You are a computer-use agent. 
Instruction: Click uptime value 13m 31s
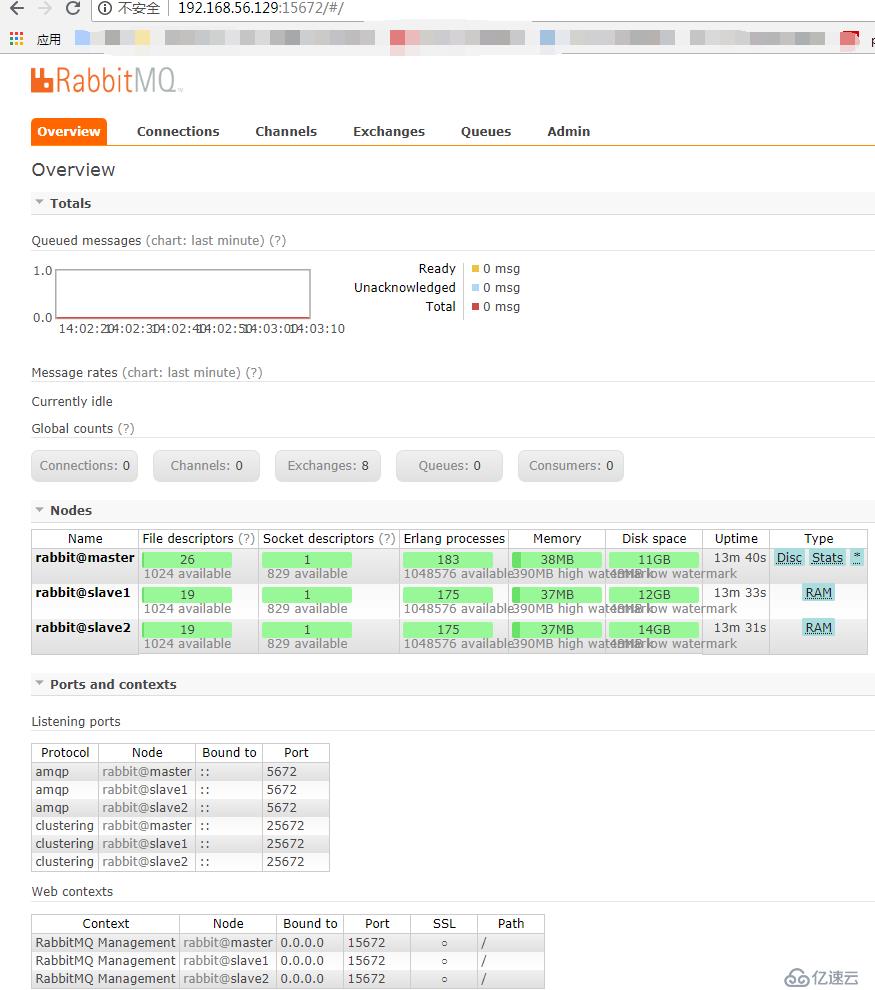click(739, 628)
